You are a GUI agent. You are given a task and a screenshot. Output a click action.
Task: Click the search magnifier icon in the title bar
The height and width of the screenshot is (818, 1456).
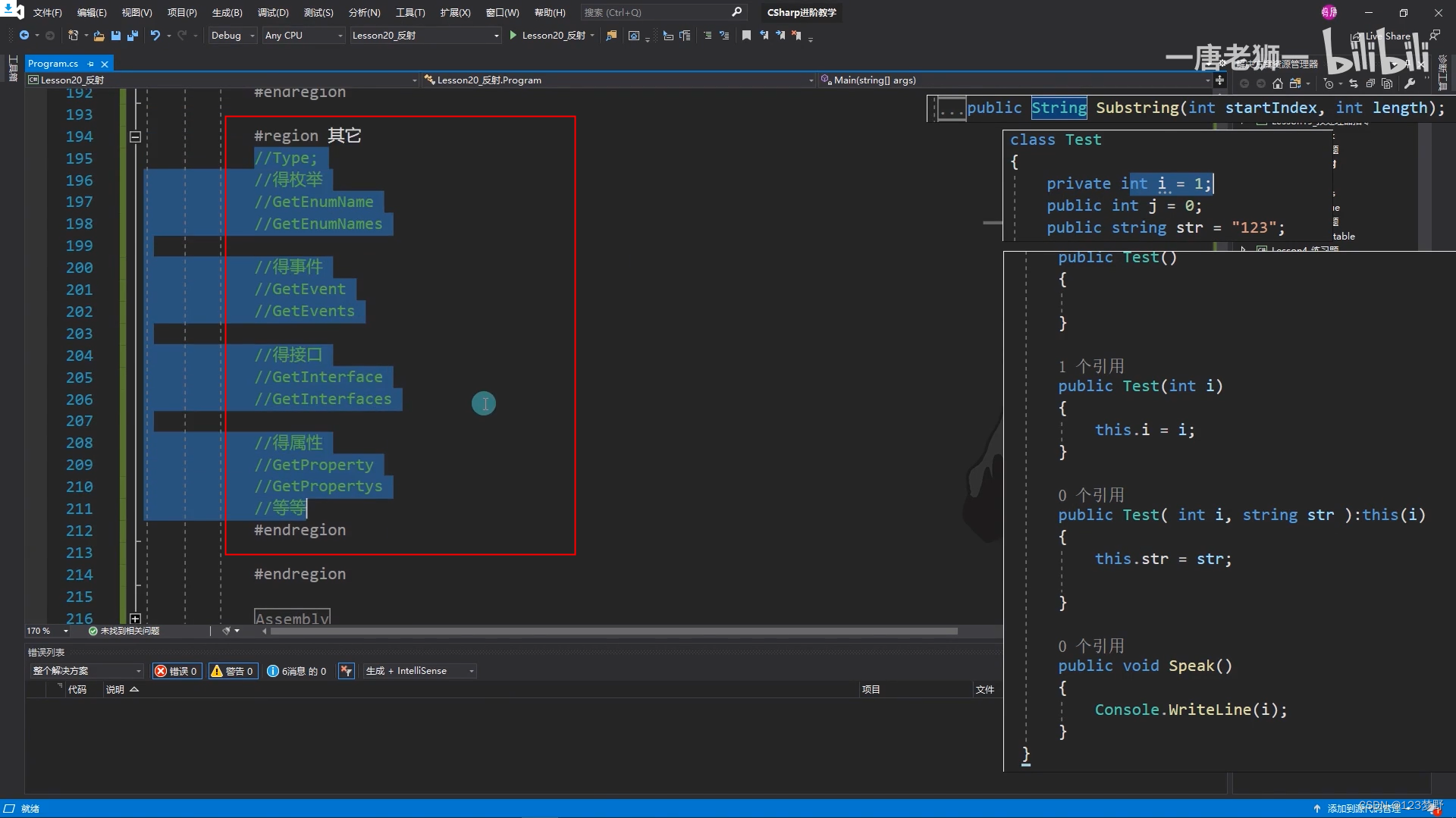click(x=736, y=12)
